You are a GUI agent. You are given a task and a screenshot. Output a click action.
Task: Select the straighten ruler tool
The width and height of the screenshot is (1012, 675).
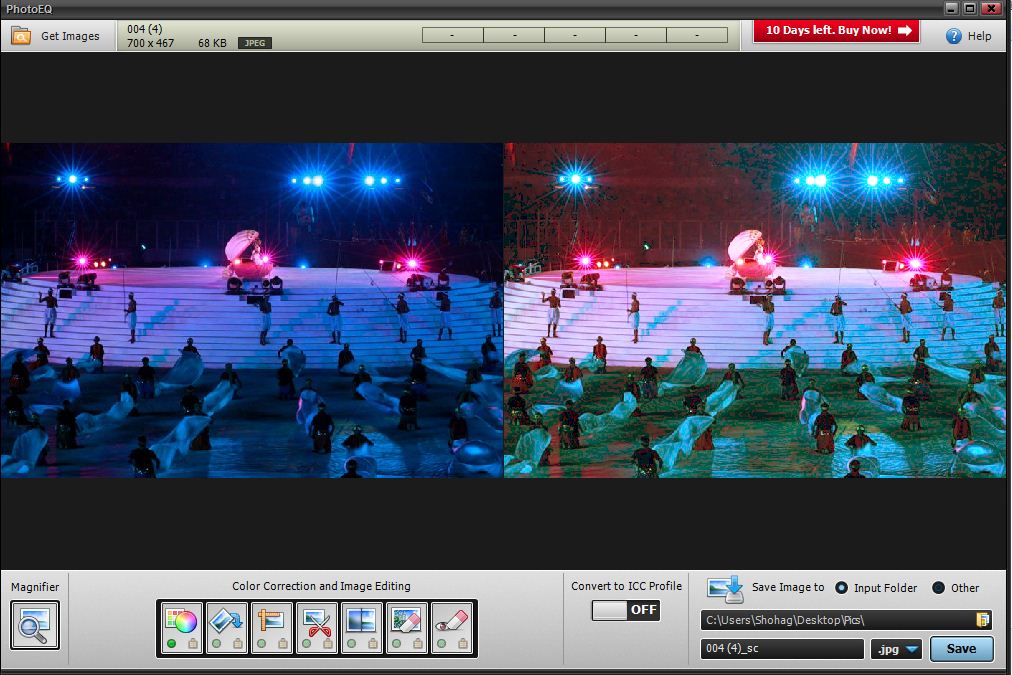click(x=271, y=621)
